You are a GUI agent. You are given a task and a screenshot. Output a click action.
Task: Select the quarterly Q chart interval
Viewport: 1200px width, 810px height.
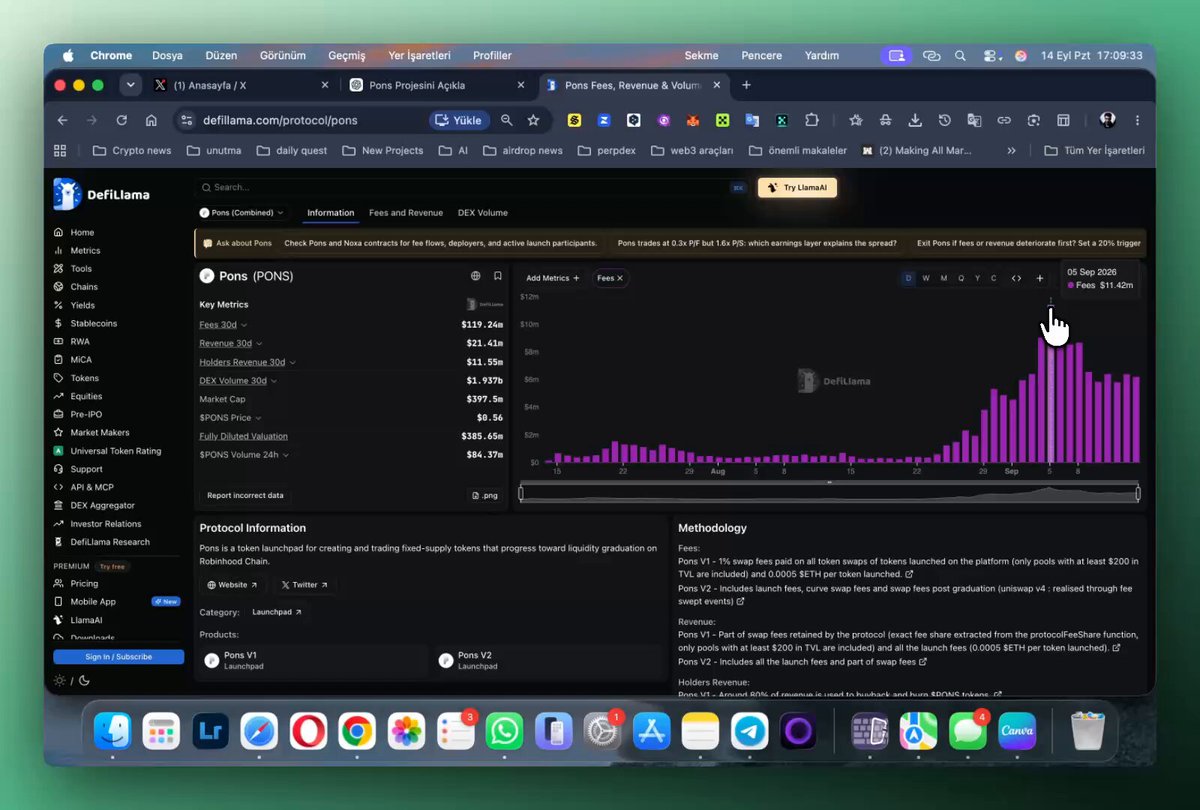961,278
